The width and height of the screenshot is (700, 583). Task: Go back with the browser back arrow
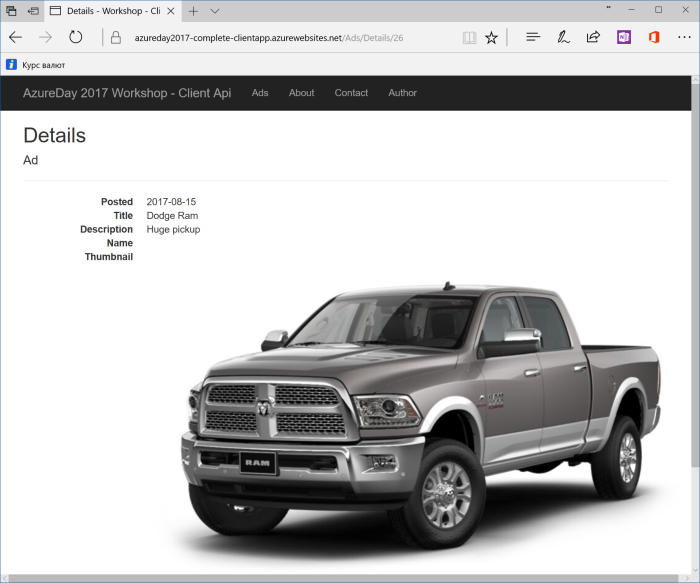[x=15, y=37]
